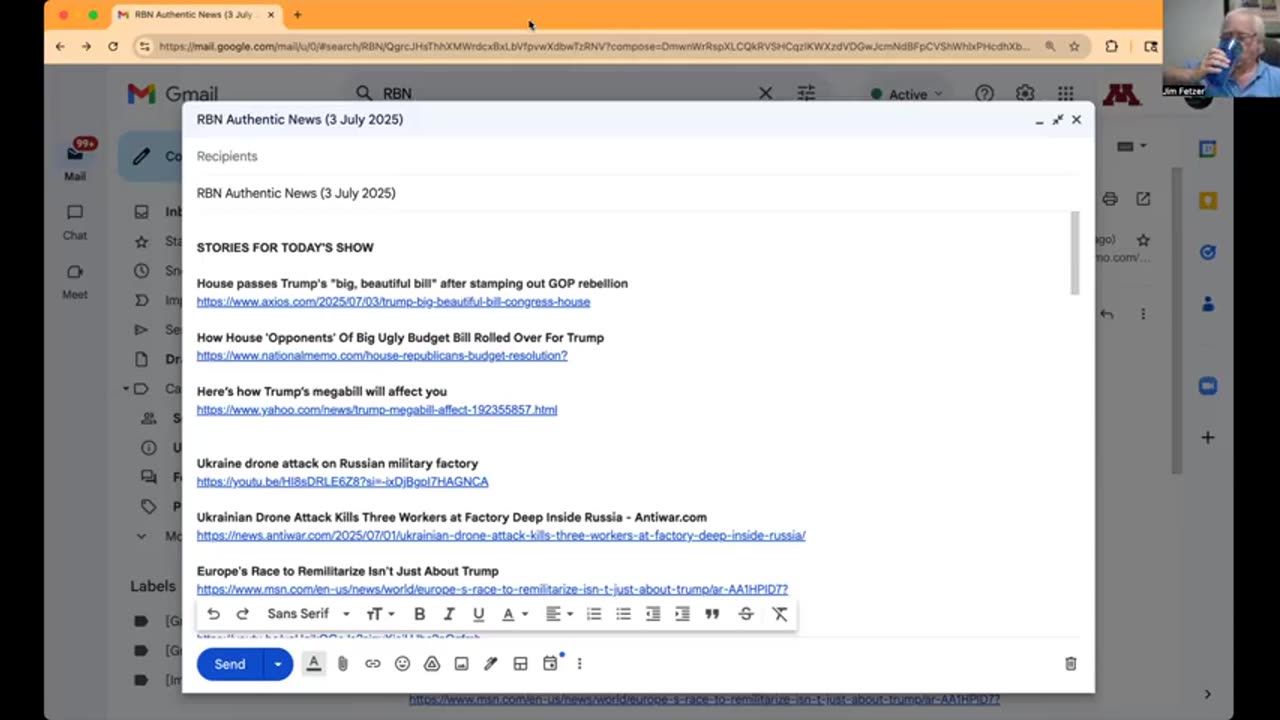Open the Sans Serif font dropdown
The width and height of the screenshot is (1280, 720).
[x=308, y=614]
